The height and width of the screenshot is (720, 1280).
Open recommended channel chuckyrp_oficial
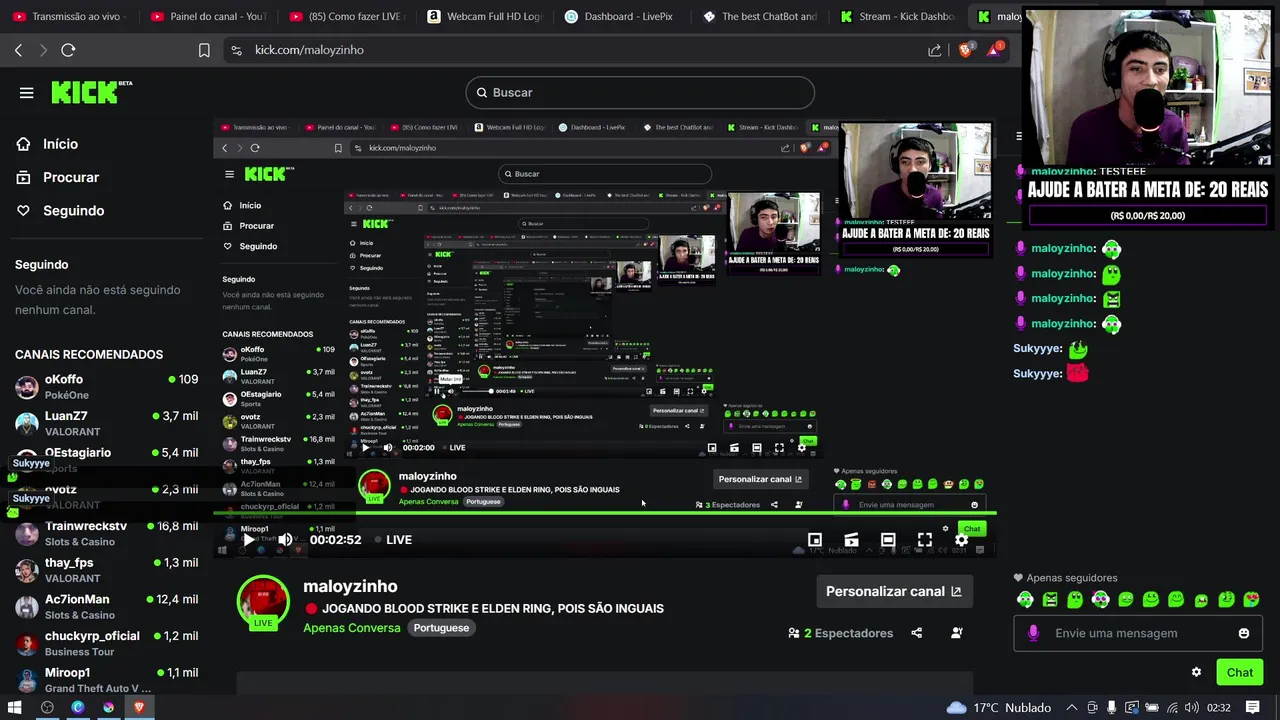(x=106, y=643)
